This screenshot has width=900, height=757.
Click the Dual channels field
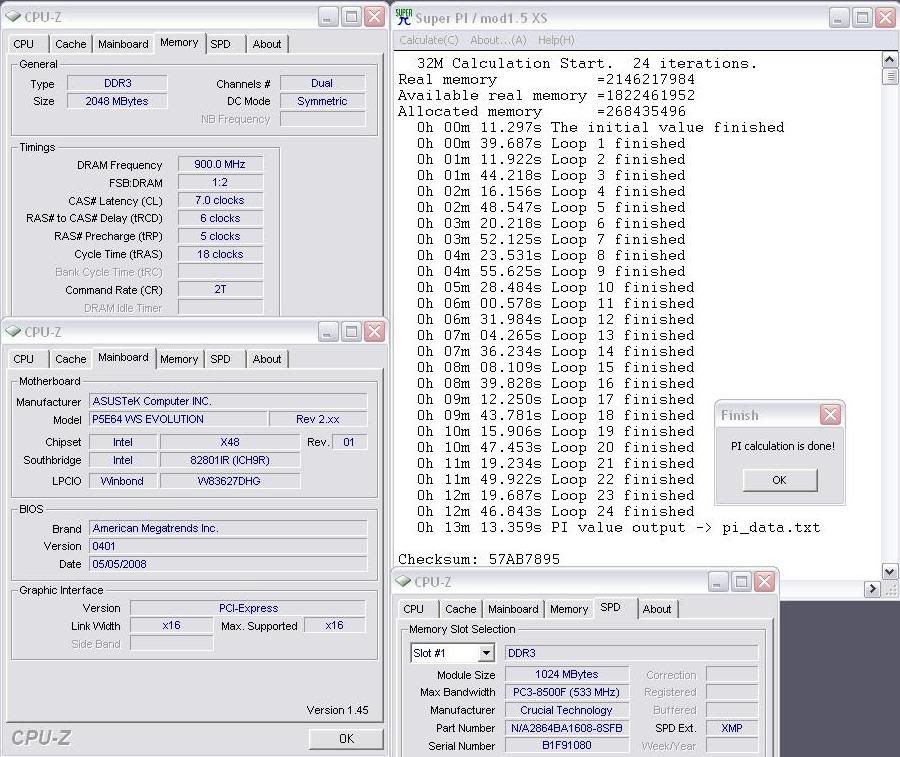(322, 83)
